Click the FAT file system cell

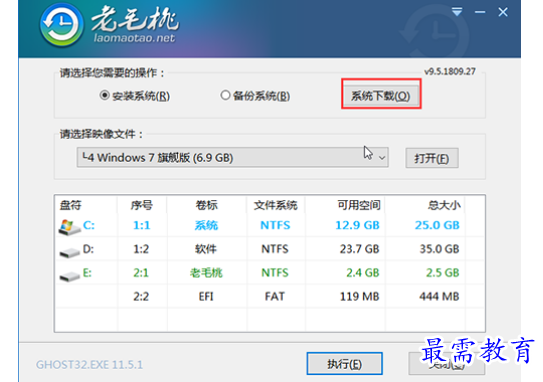(275, 296)
